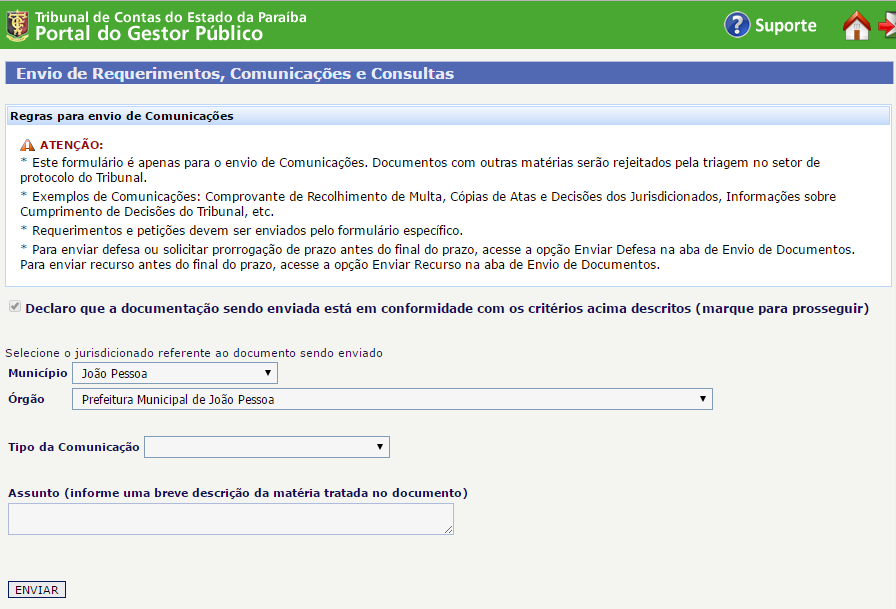
Task: Go to the home page via house icon
Action: 856,26
